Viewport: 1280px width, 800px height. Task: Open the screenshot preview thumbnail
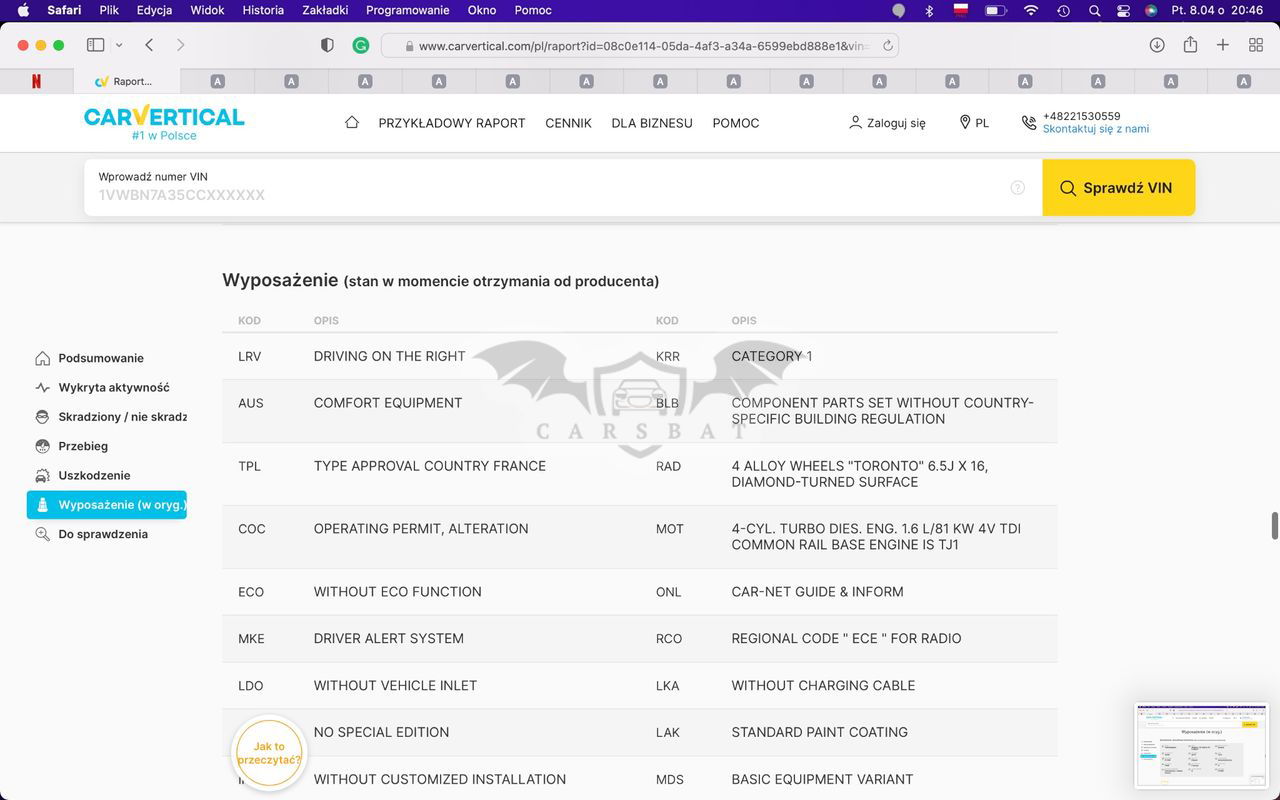point(1201,745)
